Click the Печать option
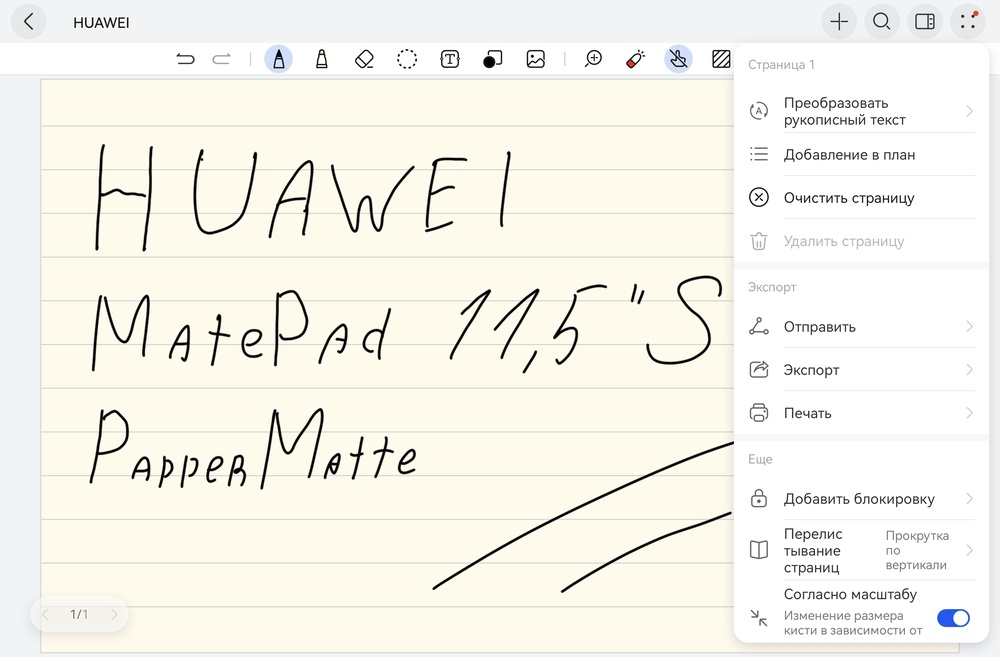This screenshot has width=1000, height=657. pyautogui.click(x=861, y=413)
